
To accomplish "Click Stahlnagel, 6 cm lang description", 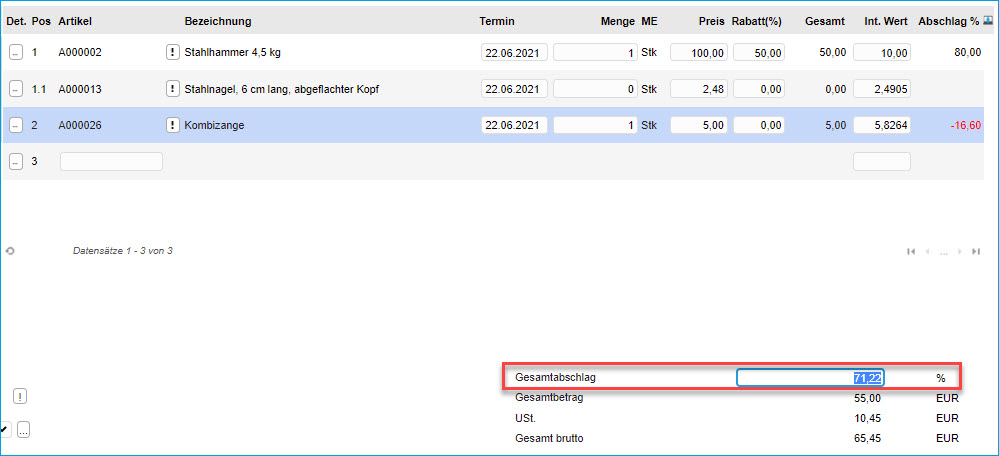I will [282, 90].
